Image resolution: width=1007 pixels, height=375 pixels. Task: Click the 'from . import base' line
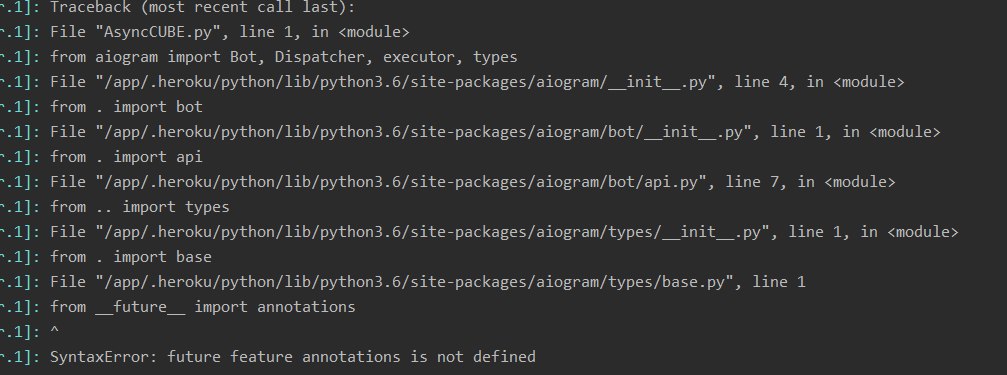tap(130, 257)
